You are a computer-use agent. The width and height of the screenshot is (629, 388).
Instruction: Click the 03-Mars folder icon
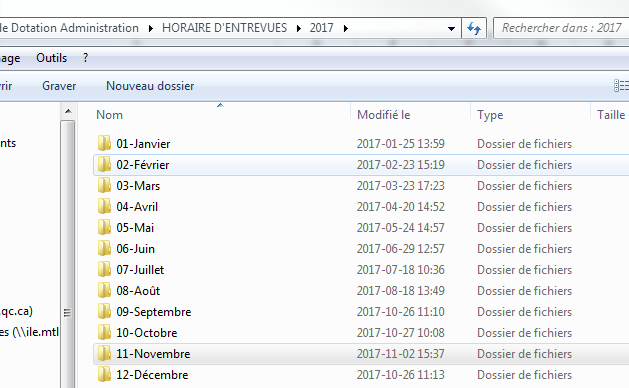tap(104, 185)
